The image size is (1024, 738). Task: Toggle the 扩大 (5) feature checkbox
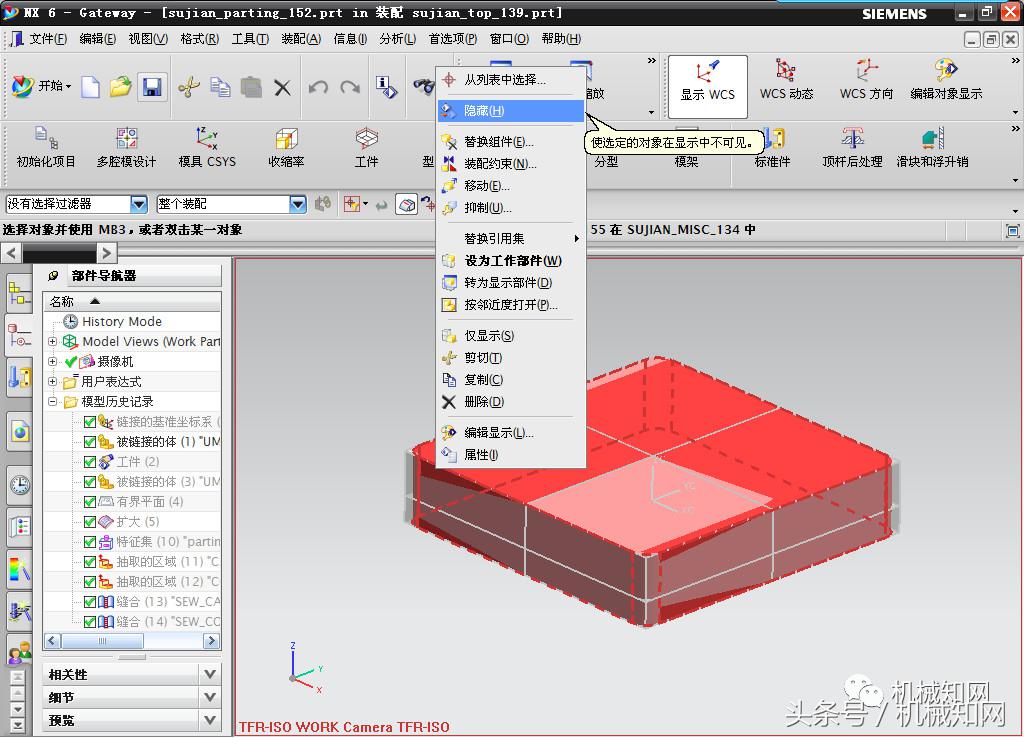click(88, 521)
